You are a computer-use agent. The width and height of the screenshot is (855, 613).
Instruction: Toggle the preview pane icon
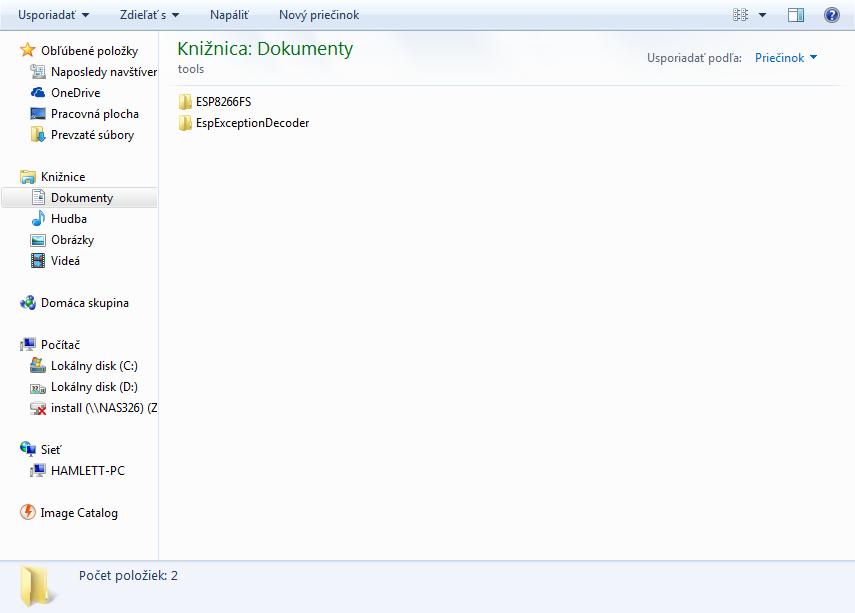click(796, 15)
